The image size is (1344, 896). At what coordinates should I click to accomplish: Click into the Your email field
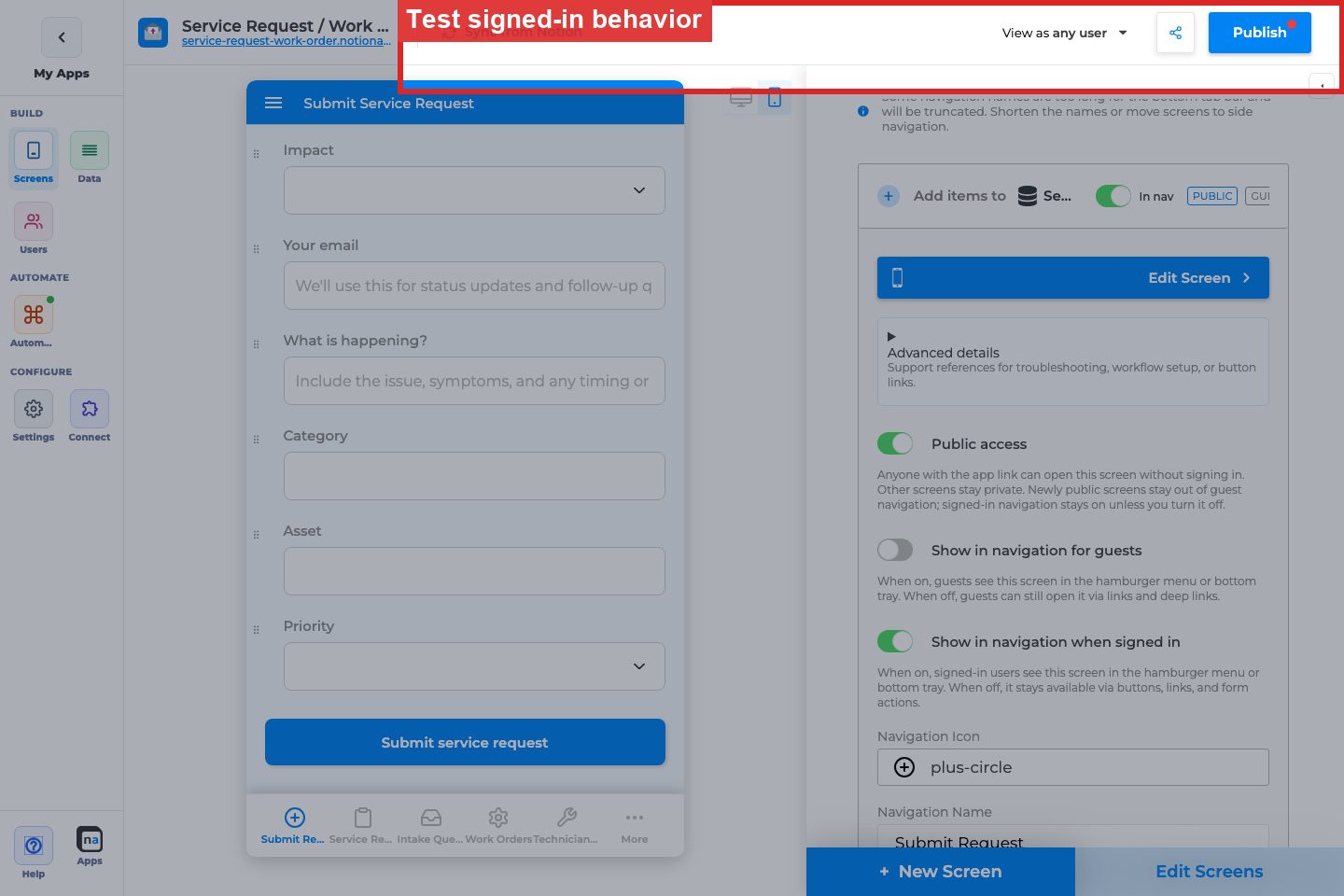(474, 286)
